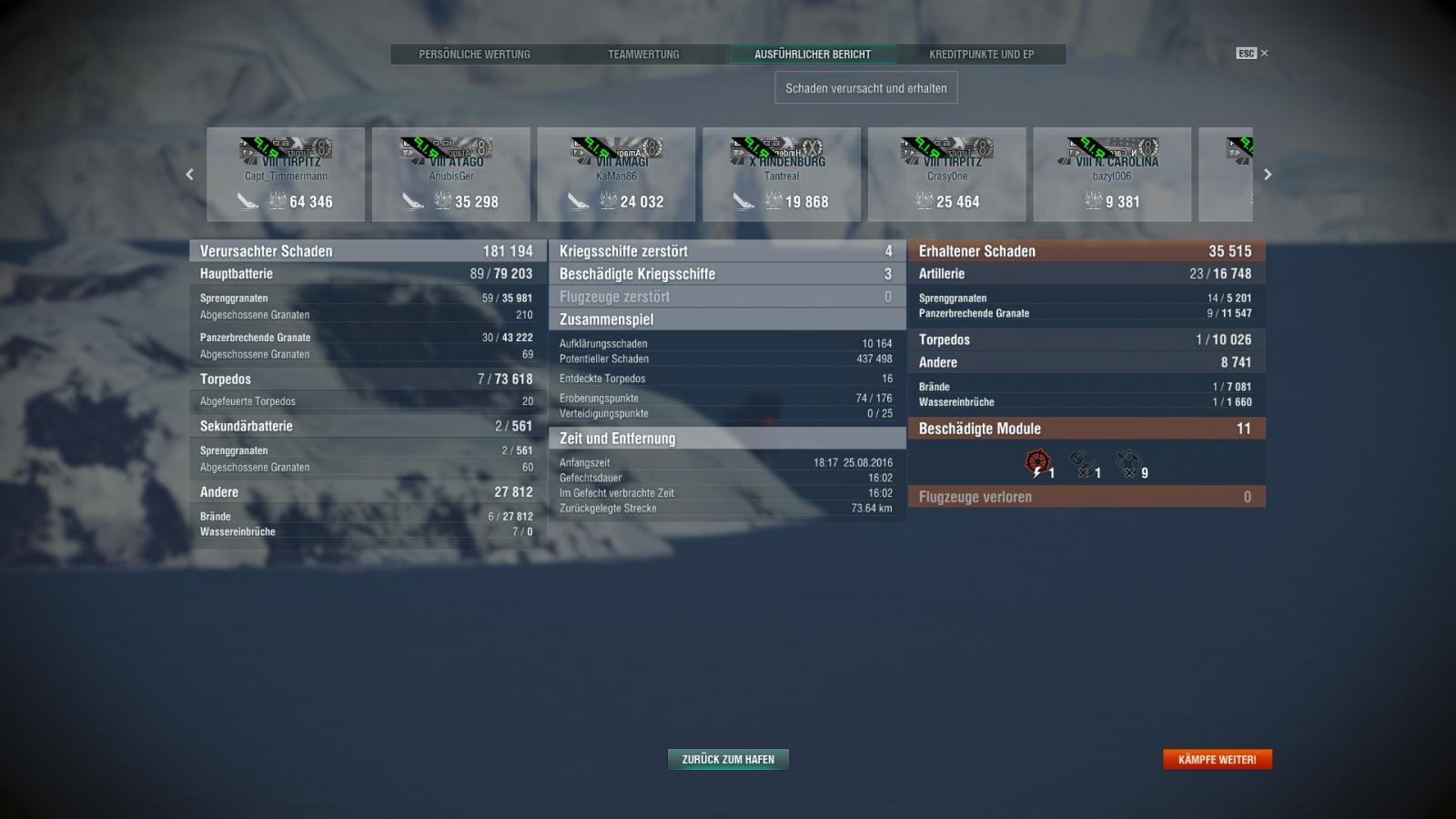The image size is (1456, 819).
Task: Click sunk-ship icon on Tantreal Hindenburg card
Action: pos(744,201)
